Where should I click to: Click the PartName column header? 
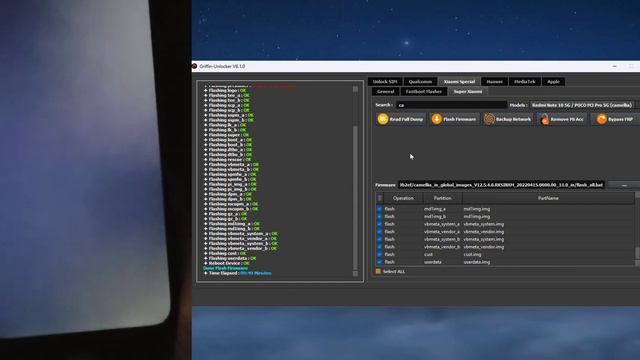pos(548,198)
